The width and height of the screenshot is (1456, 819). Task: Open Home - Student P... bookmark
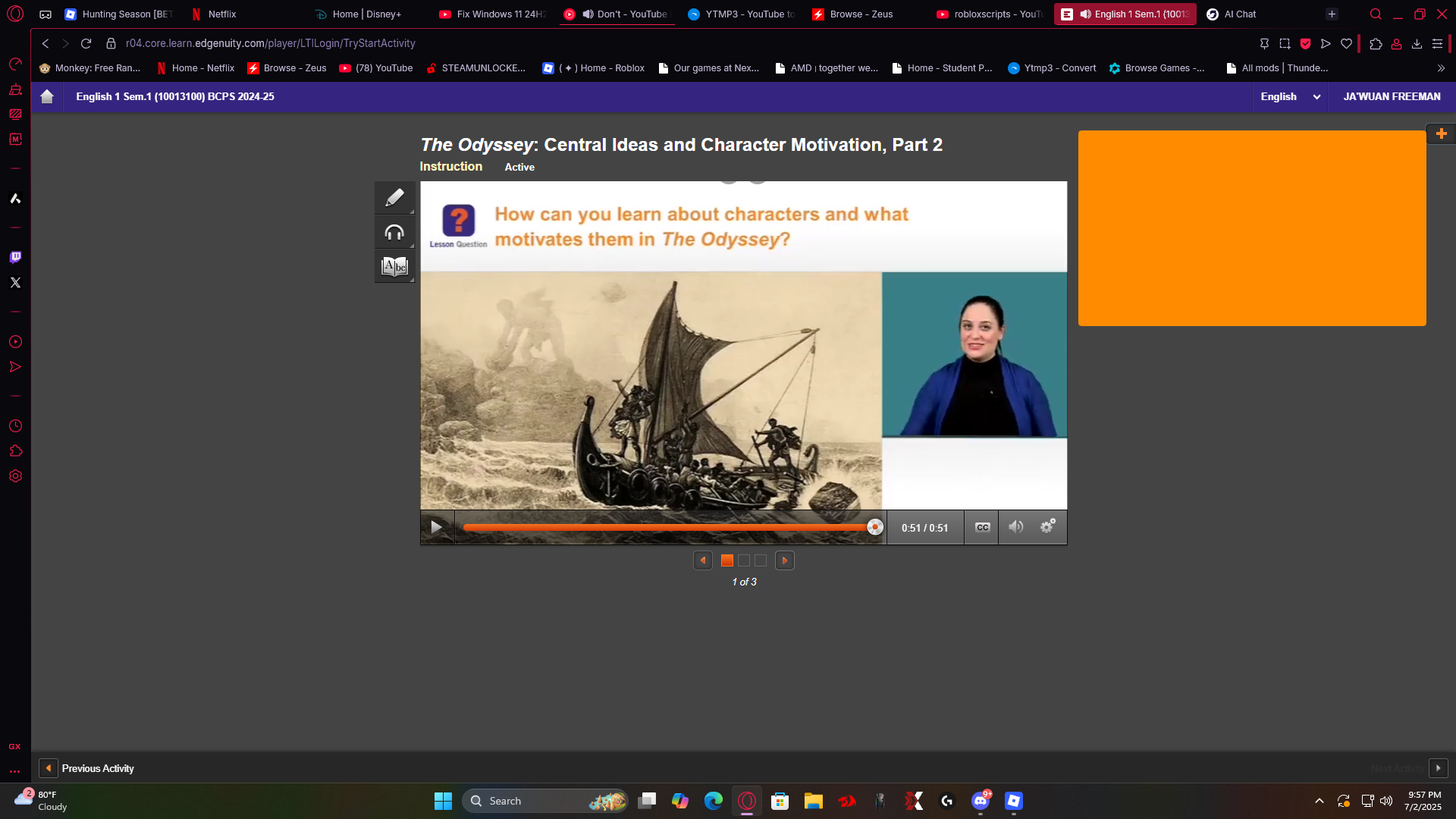[x=942, y=67]
